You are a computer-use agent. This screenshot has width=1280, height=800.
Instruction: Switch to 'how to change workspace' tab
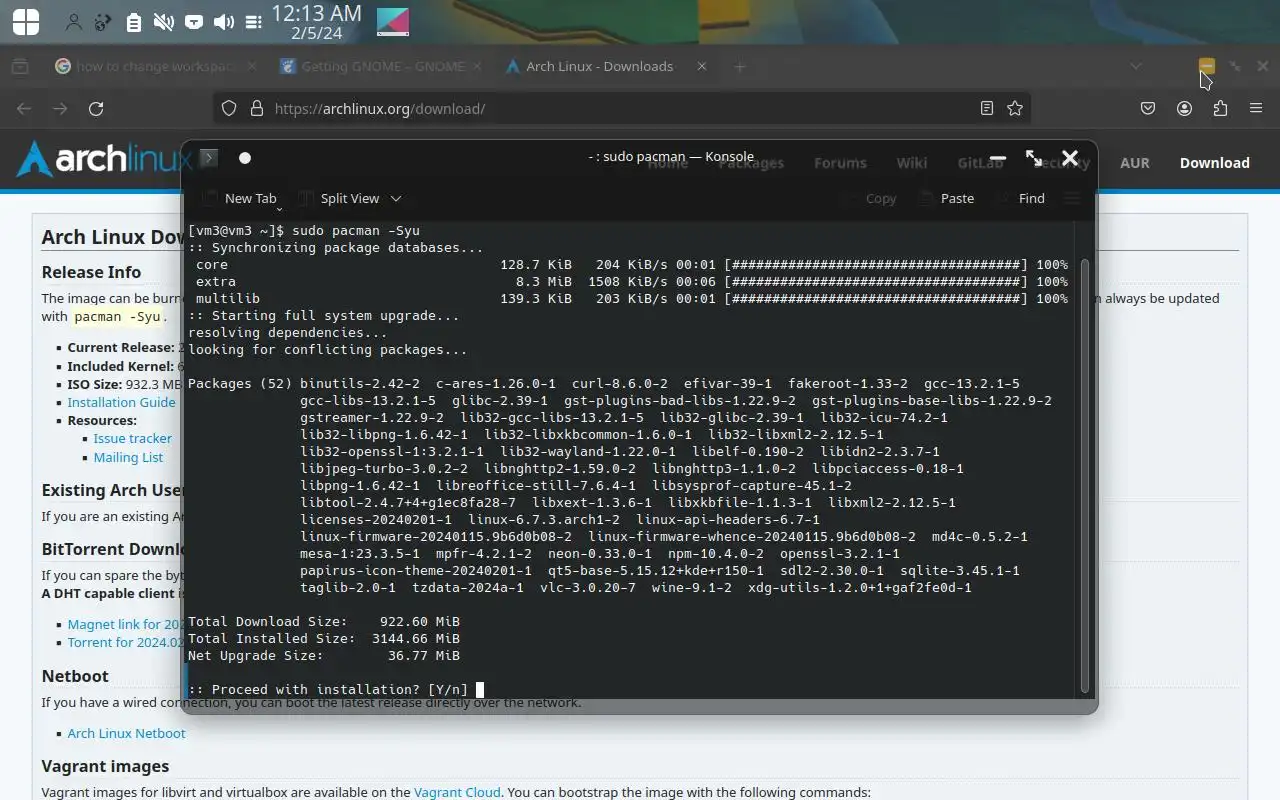pyautogui.click(x=145, y=66)
